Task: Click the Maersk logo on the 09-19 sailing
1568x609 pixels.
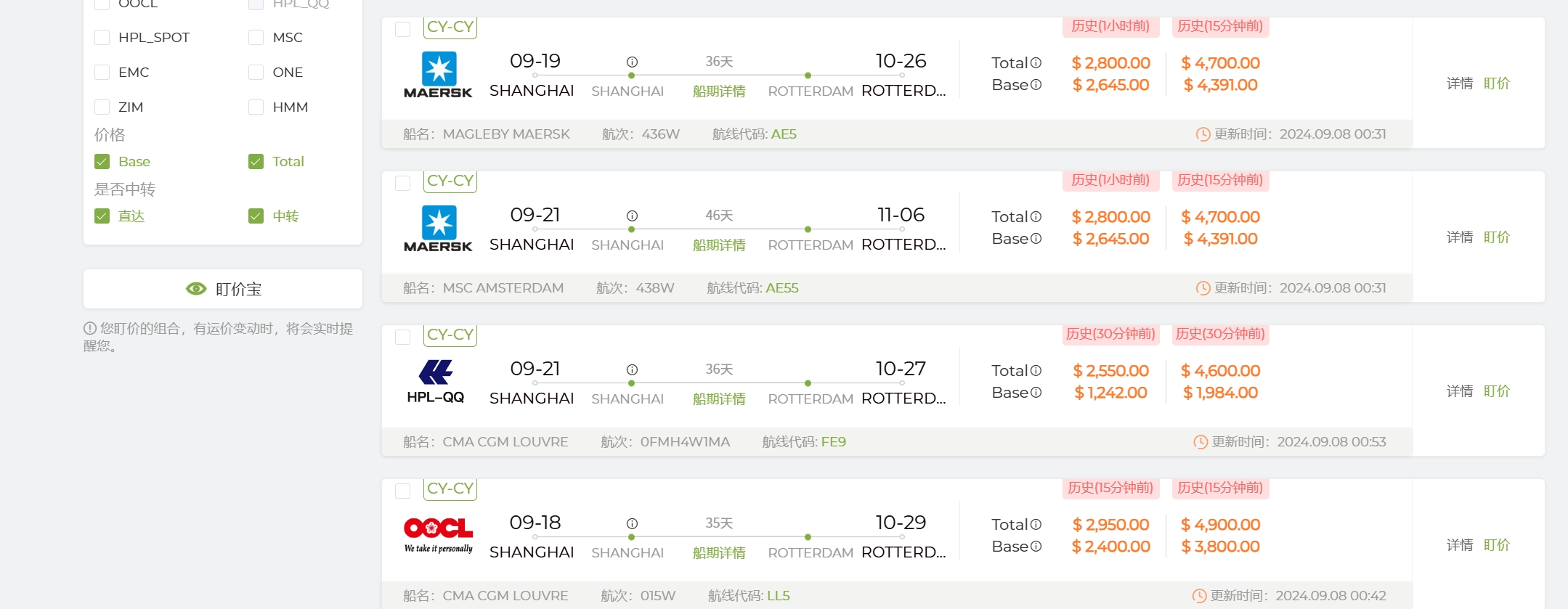Action: tap(438, 75)
